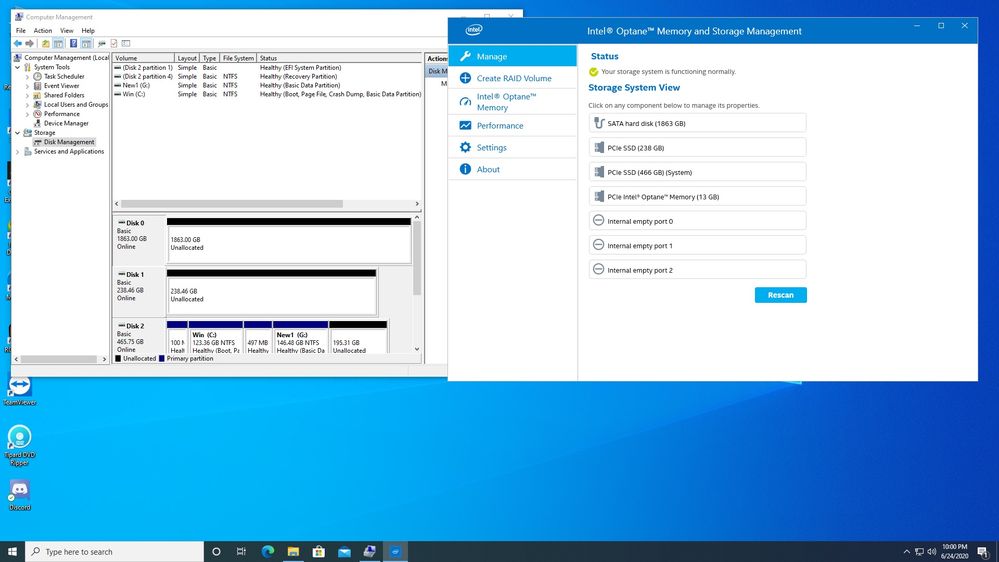Select PCIe Intel Optane Memory (13 GB) component
The height and width of the screenshot is (562, 999).
(x=697, y=196)
